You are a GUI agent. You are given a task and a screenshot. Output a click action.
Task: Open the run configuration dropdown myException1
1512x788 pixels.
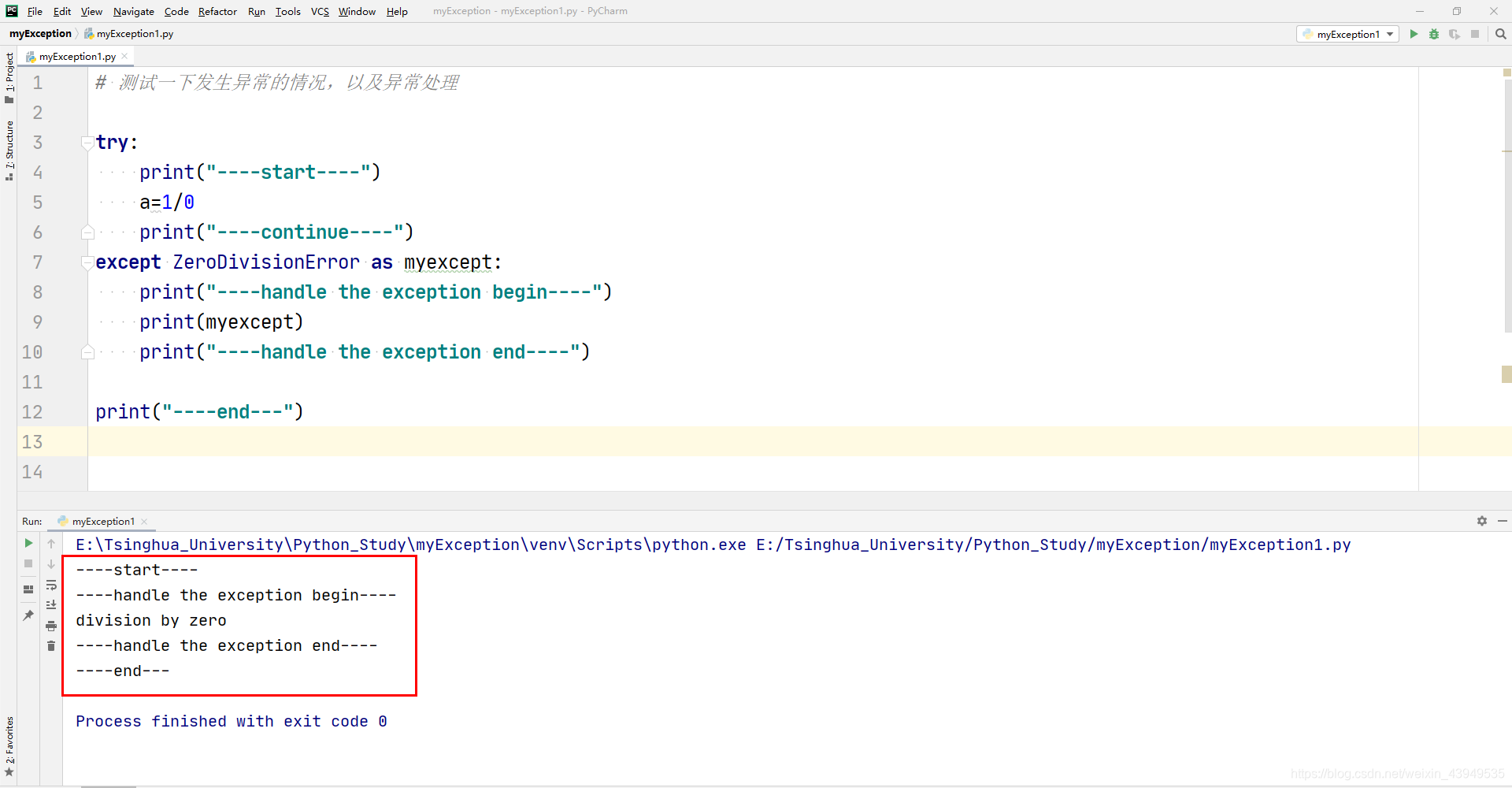[x=1347, y=34]
